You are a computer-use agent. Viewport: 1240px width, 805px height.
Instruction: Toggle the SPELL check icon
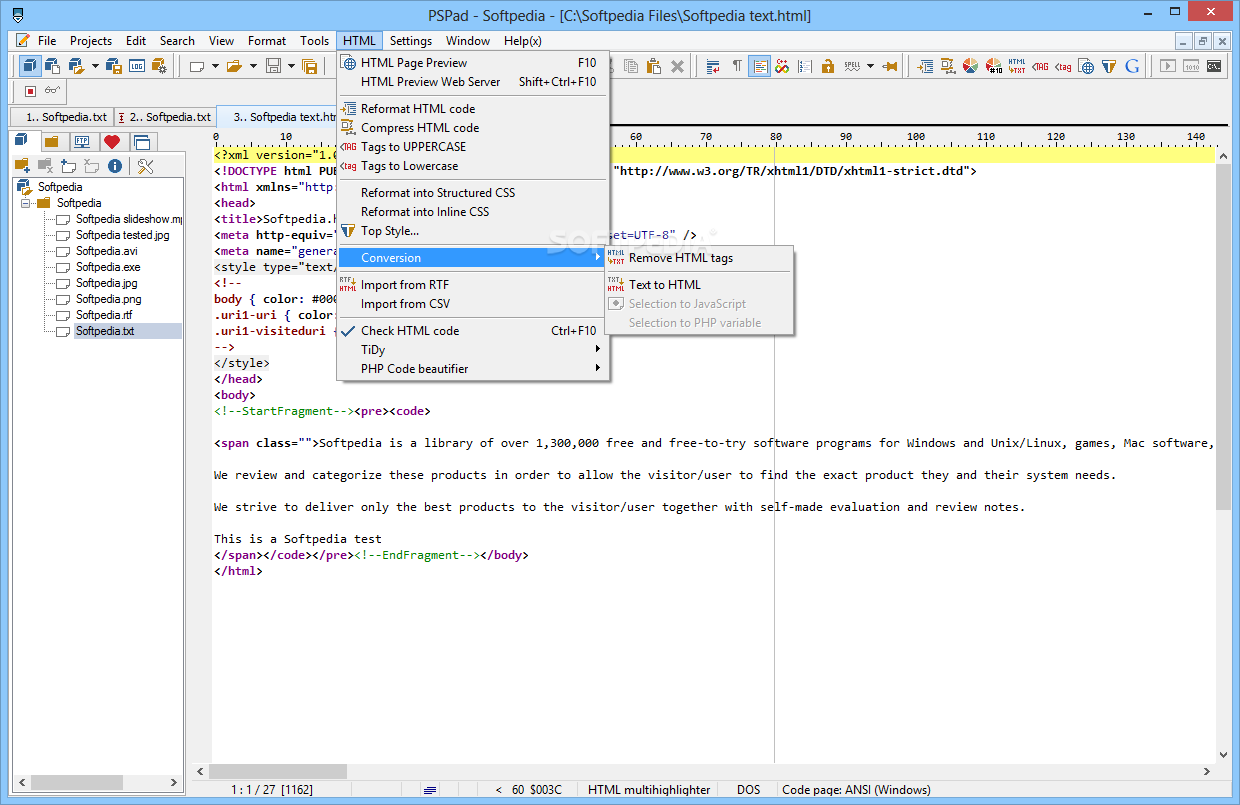point(852,66)
